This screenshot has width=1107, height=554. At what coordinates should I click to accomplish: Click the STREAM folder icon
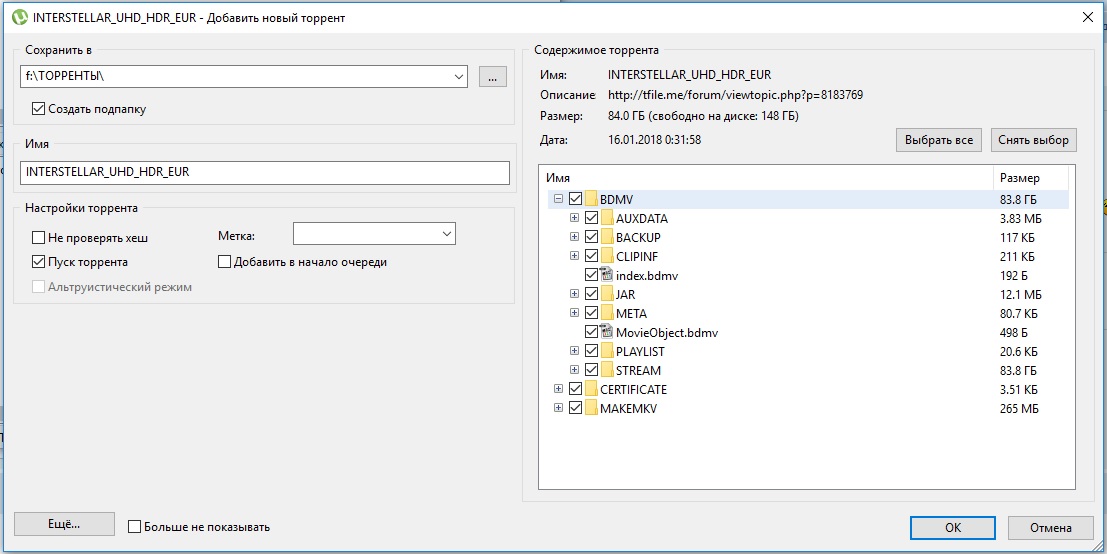click(606, 370)
